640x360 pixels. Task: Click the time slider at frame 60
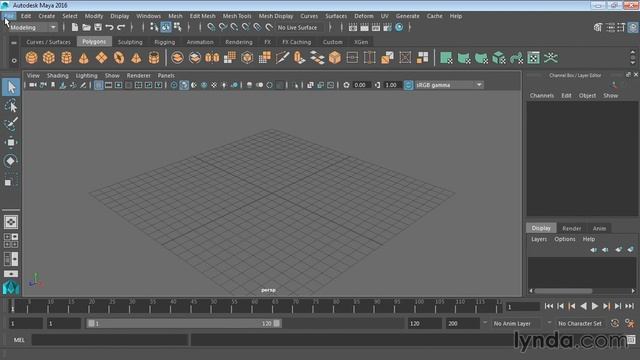255,306
